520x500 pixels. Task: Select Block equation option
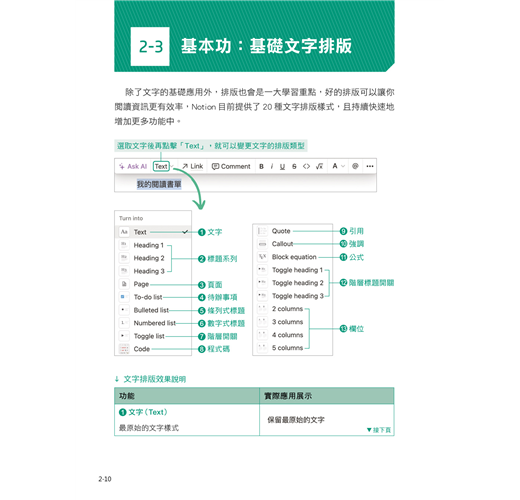click(x=294, y=257)
